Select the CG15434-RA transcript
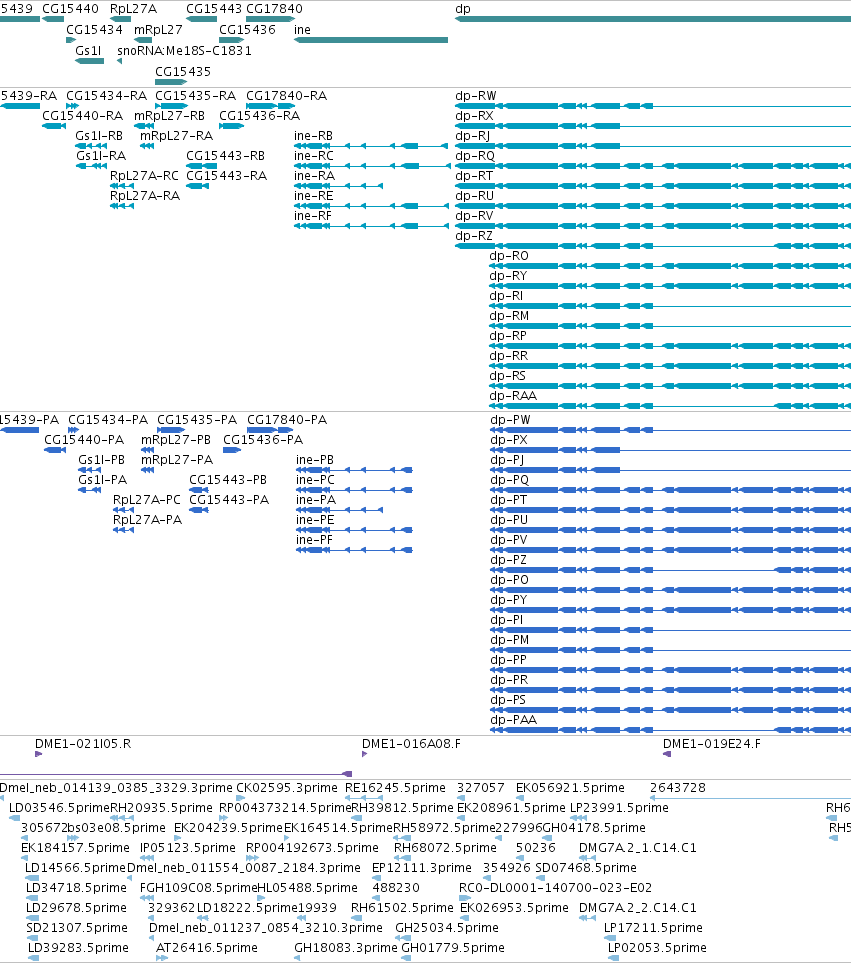Image resolution: width=851 pixels, height=963 pixels. [72, 106]
